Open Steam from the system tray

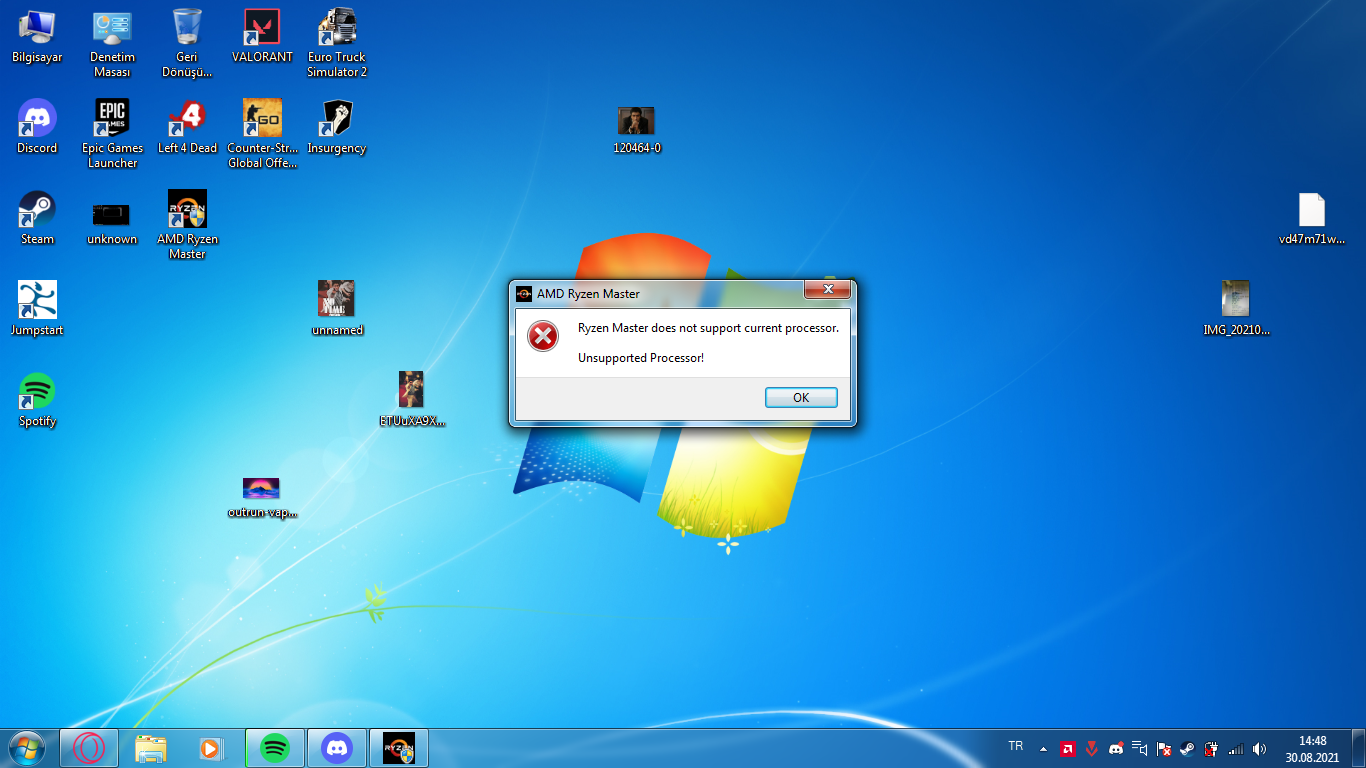click(1187, 749)
